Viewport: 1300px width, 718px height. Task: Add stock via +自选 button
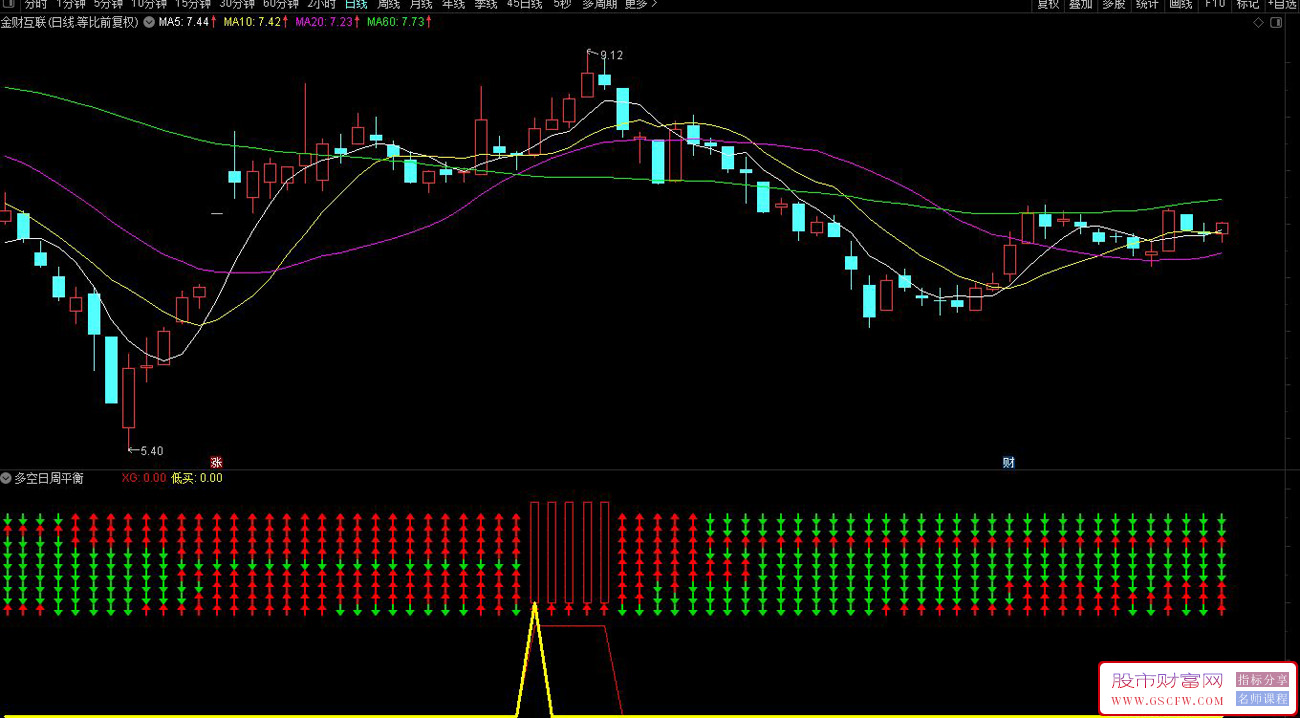point(1282,4)
